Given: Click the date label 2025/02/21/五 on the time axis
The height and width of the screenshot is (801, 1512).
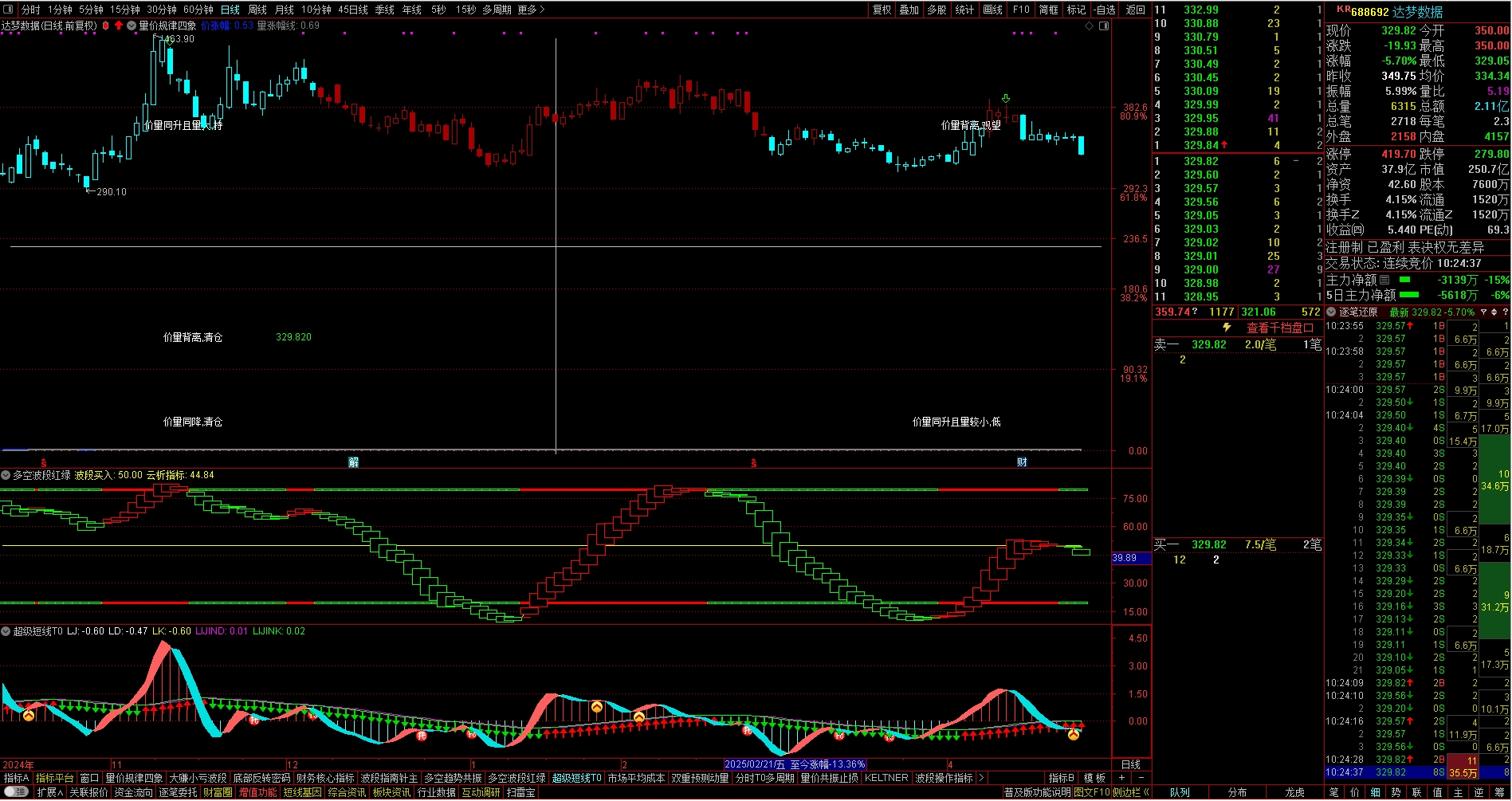Looking at the screenshot, I should point(754,764).
